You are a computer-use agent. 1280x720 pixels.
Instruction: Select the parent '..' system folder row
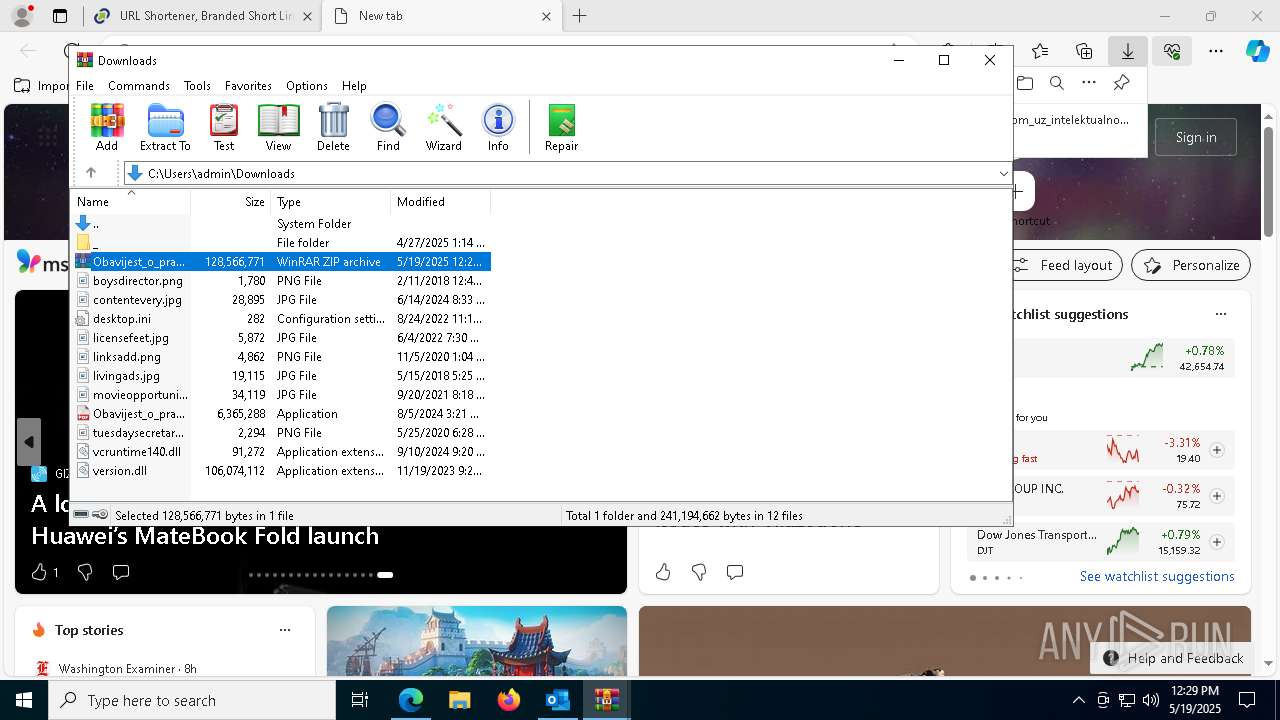282,224
